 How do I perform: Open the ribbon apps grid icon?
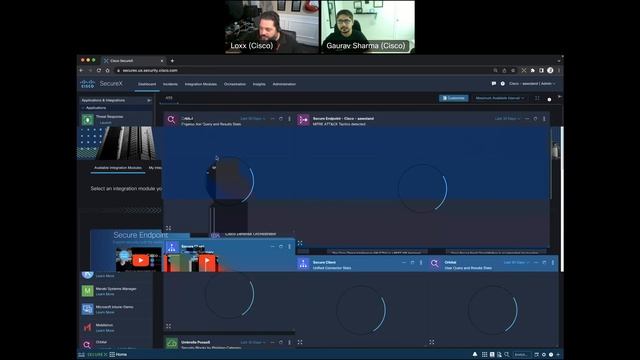click(484, 355)
